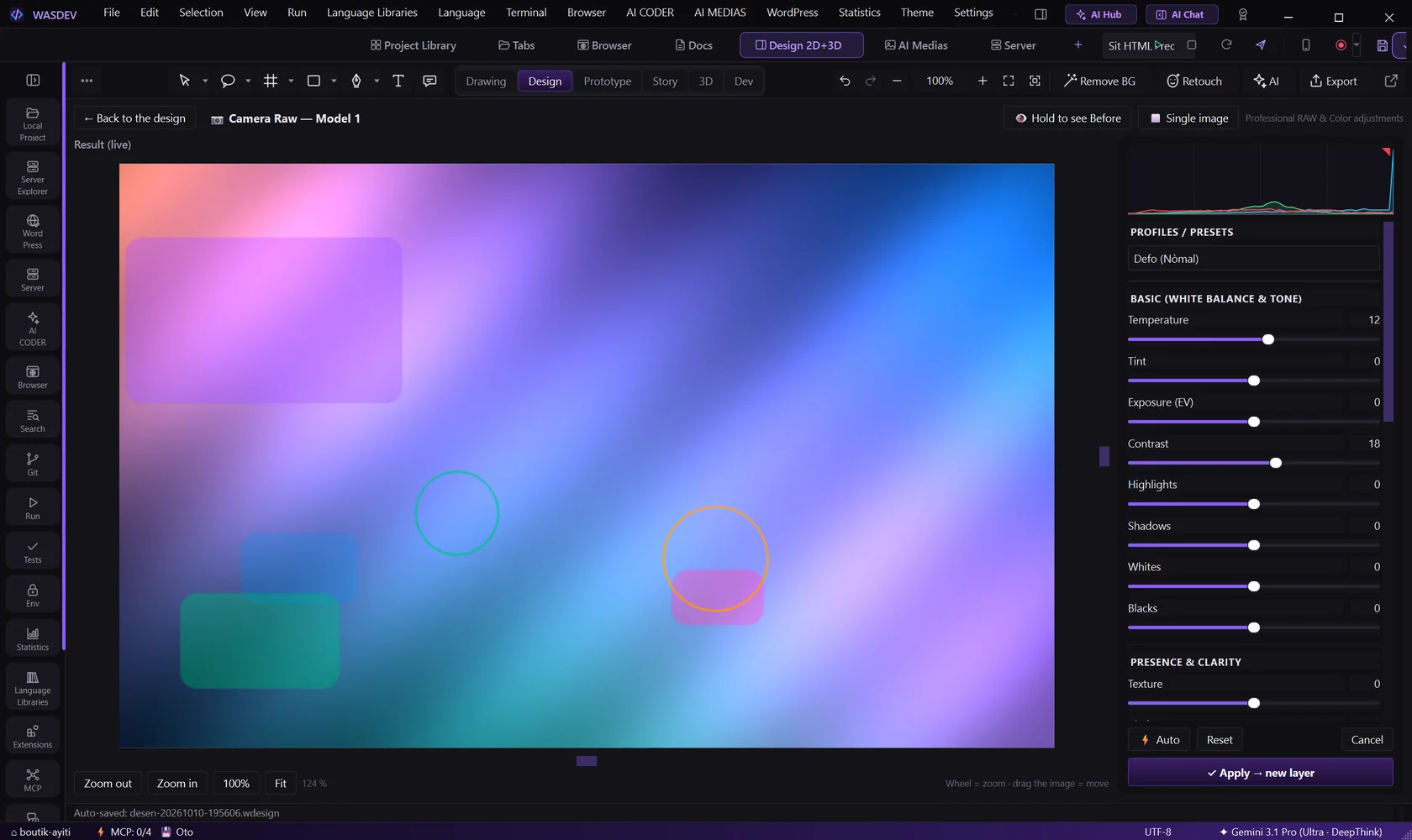Click the redo arrow icon
This screenshot has width=1412, height=840.
[x=871, y=81]
